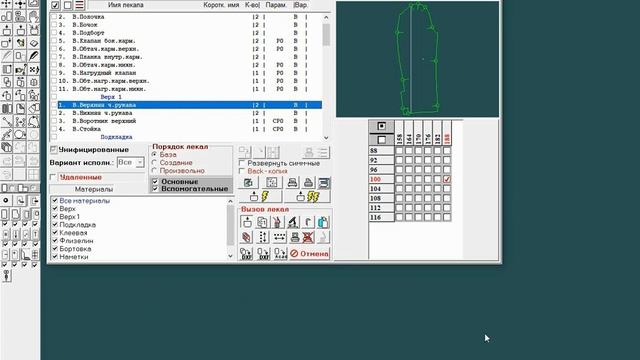The width and height of the screenshot is (640, 360).
Task: Toggle the Вспомогательные checkbox
Action: click(155, 189)
